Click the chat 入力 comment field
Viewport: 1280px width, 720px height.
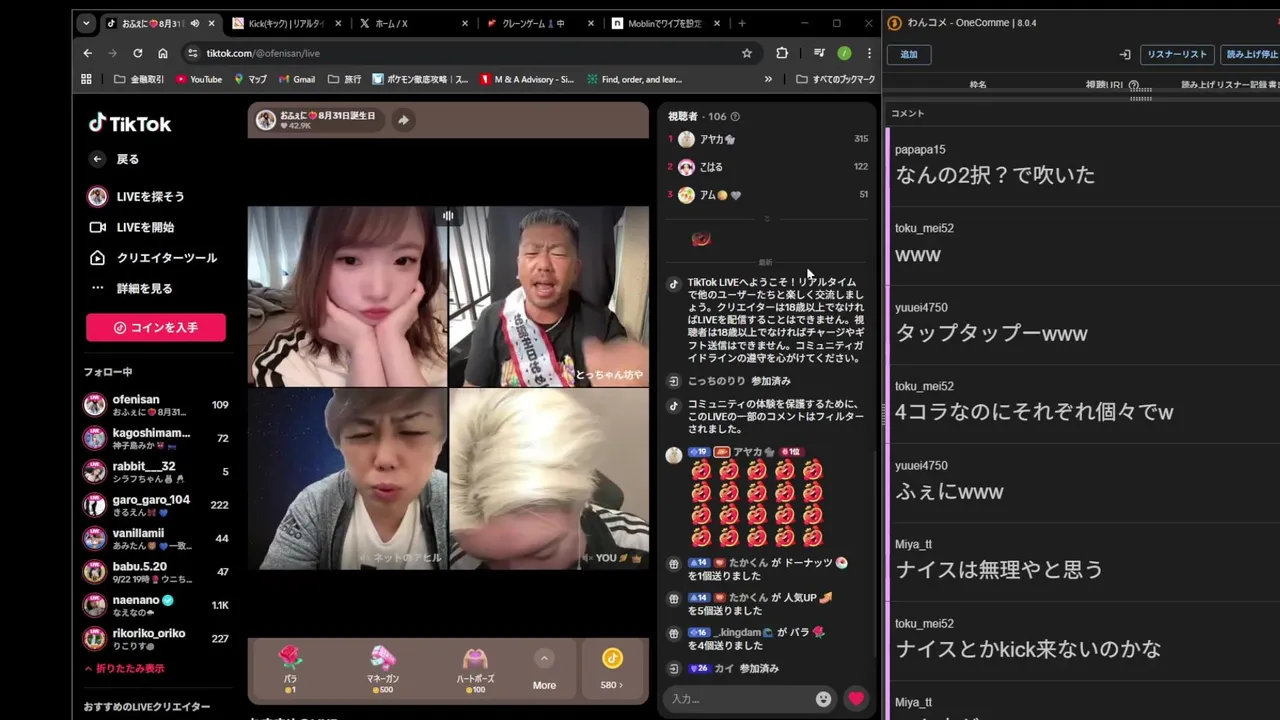tap(740, 699)
